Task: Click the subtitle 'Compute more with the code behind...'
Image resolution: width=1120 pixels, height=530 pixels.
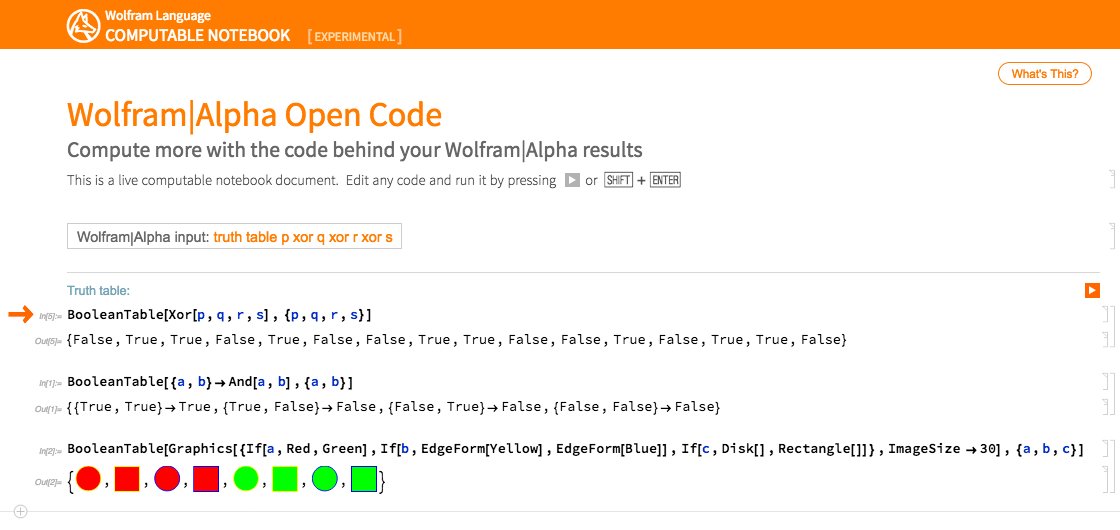Action: (354, 151)
